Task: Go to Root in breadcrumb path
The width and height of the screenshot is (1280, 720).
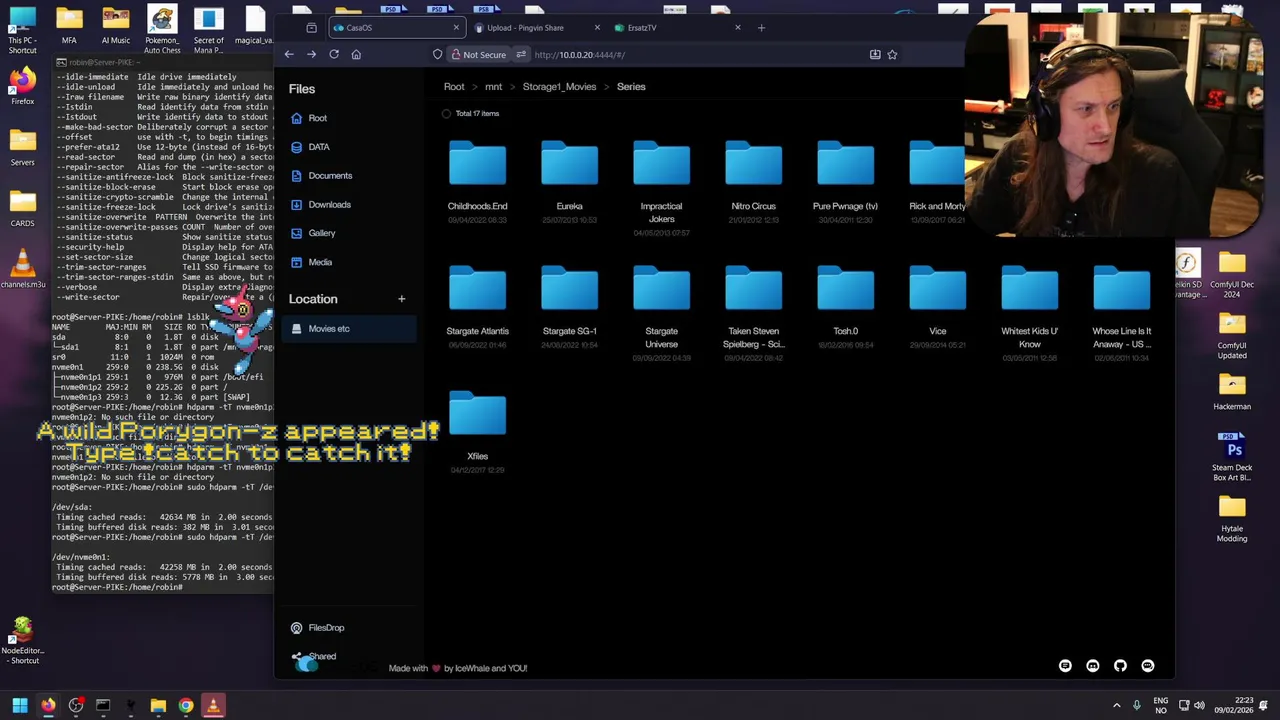Action: (454, 87)
